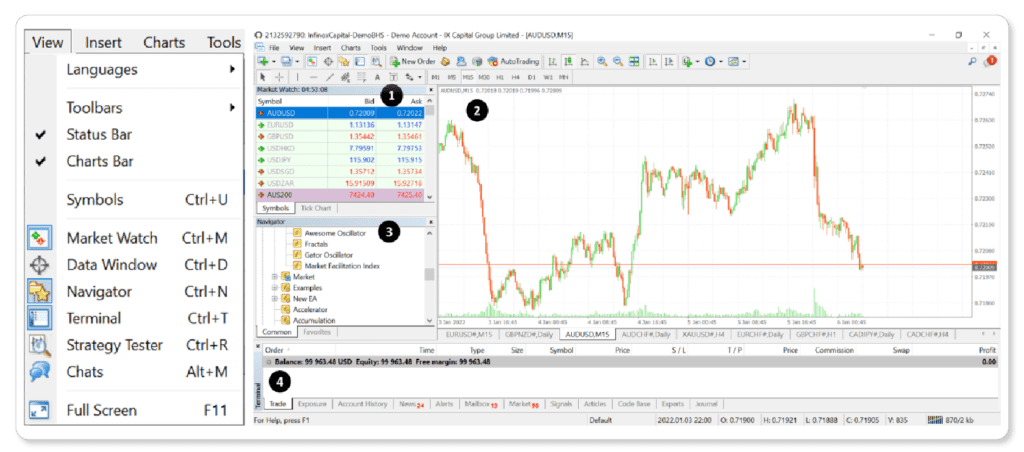Select the H4 timeframe button
Screen dimensions: 1024x452
(x=515, y=77)
